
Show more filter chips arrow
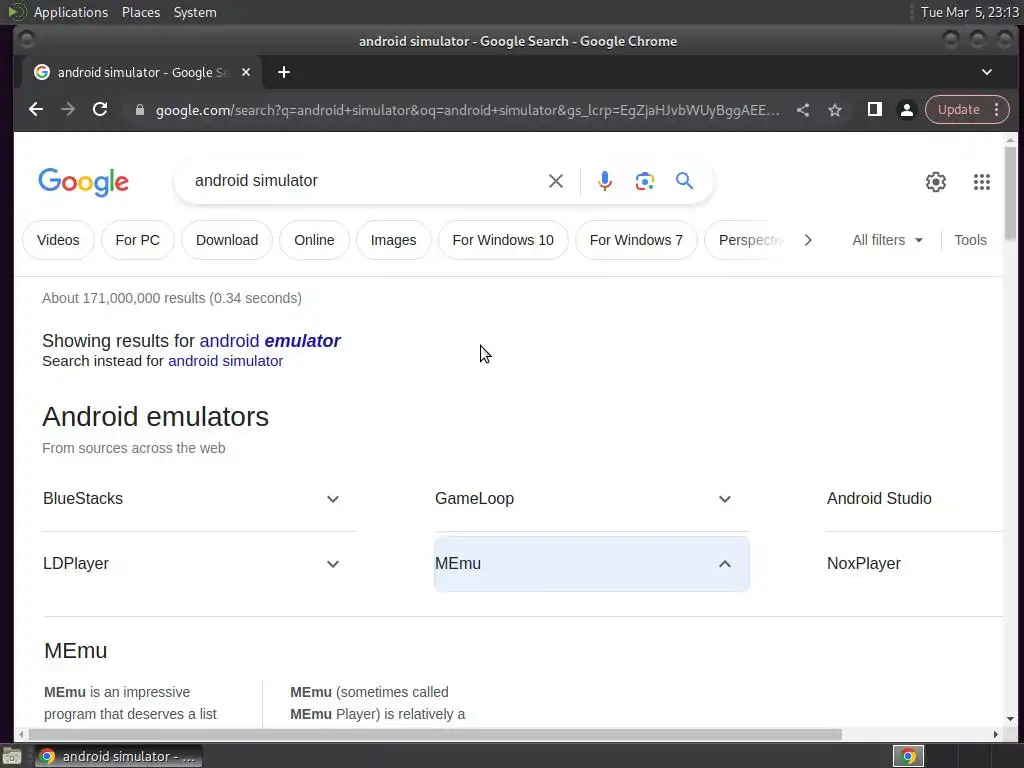(808, 240)
